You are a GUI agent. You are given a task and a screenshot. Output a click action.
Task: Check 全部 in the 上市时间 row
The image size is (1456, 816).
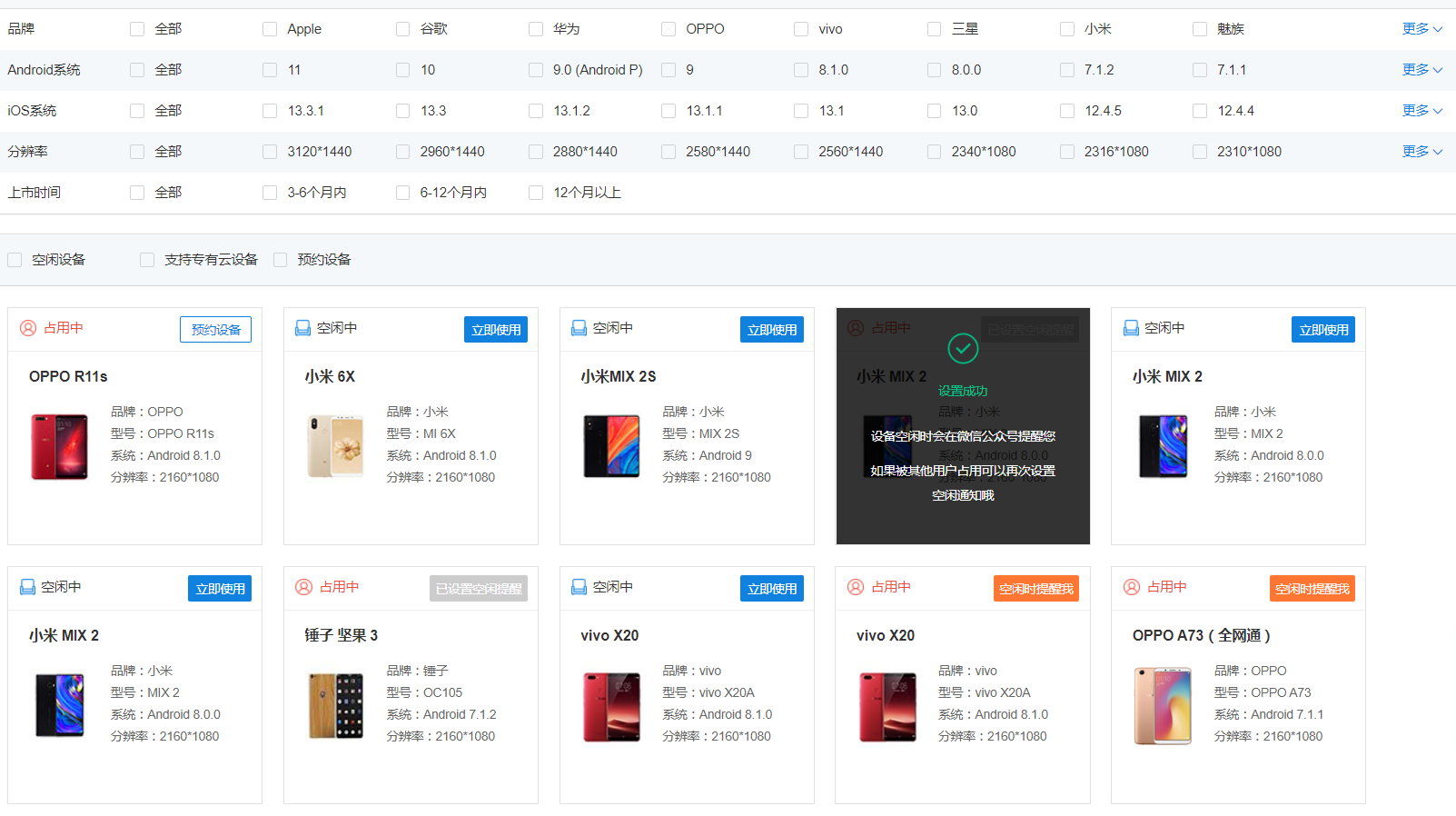[x=137, y=193]
